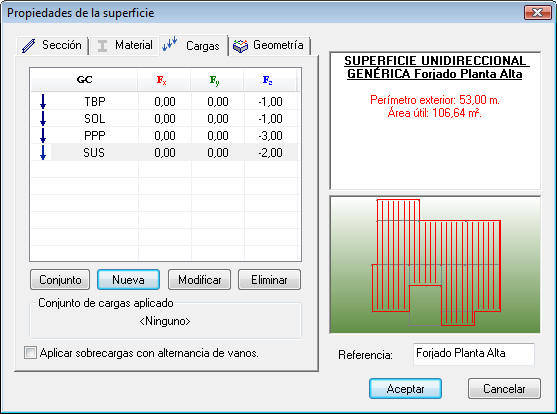557x414 pixels.
Task: Switch to the Material tab
Action: [x=124, y=45]
